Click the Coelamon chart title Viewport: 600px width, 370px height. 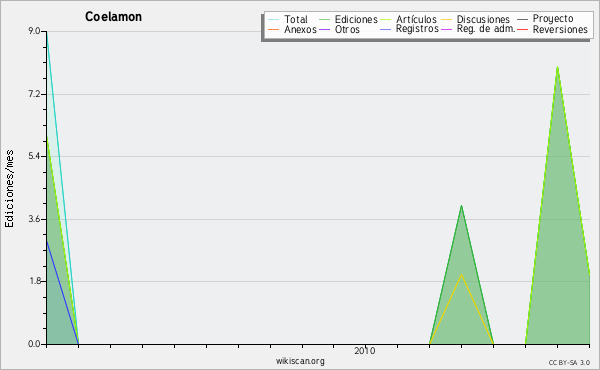pos(114,17)
